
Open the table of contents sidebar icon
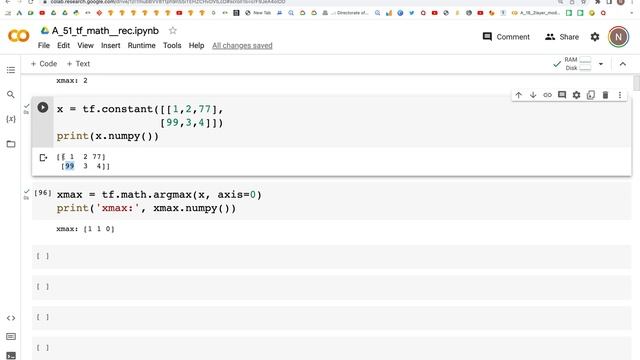point(11,70)
